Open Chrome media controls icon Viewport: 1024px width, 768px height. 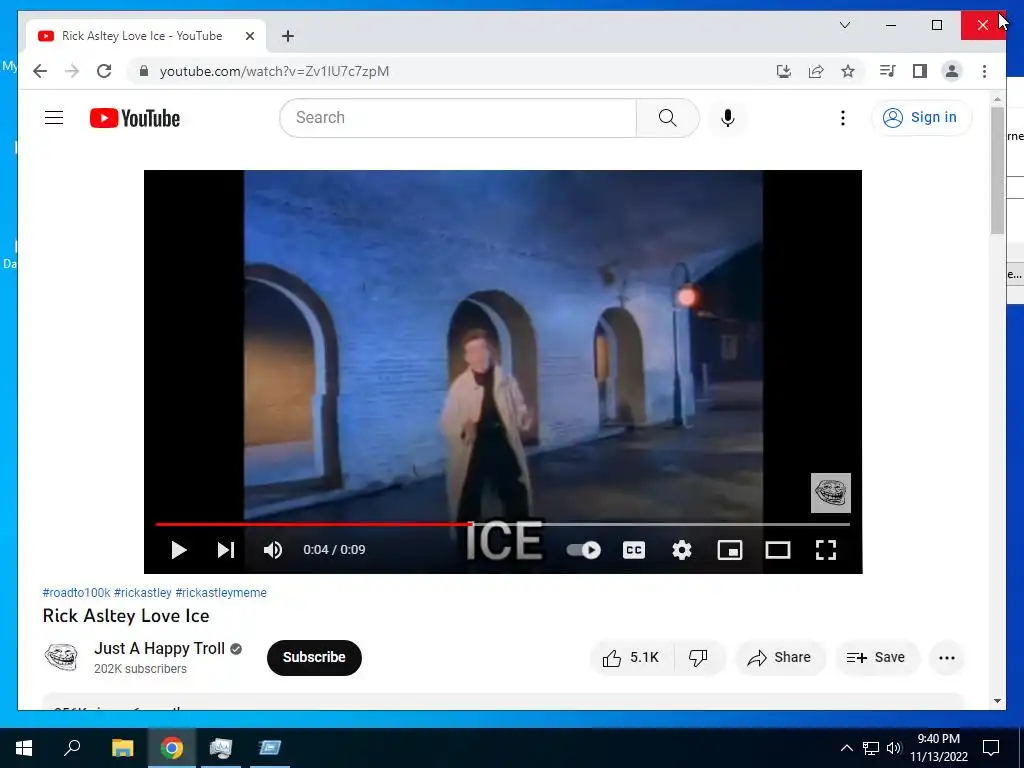coord(888,71)
